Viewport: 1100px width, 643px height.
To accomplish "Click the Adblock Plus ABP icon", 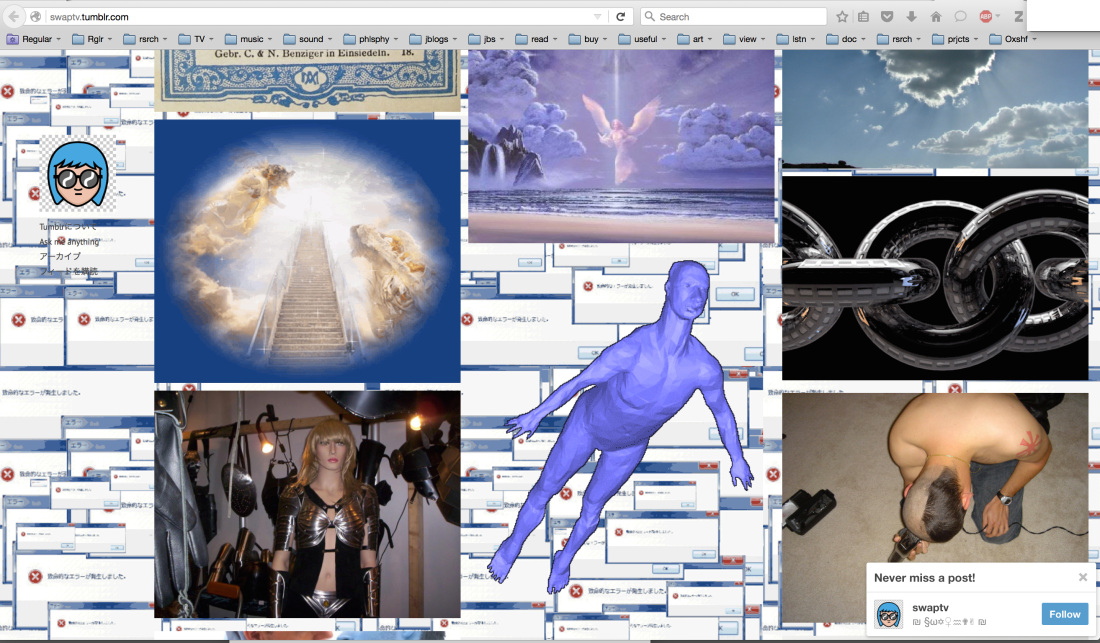I will (x=986, y=17).
